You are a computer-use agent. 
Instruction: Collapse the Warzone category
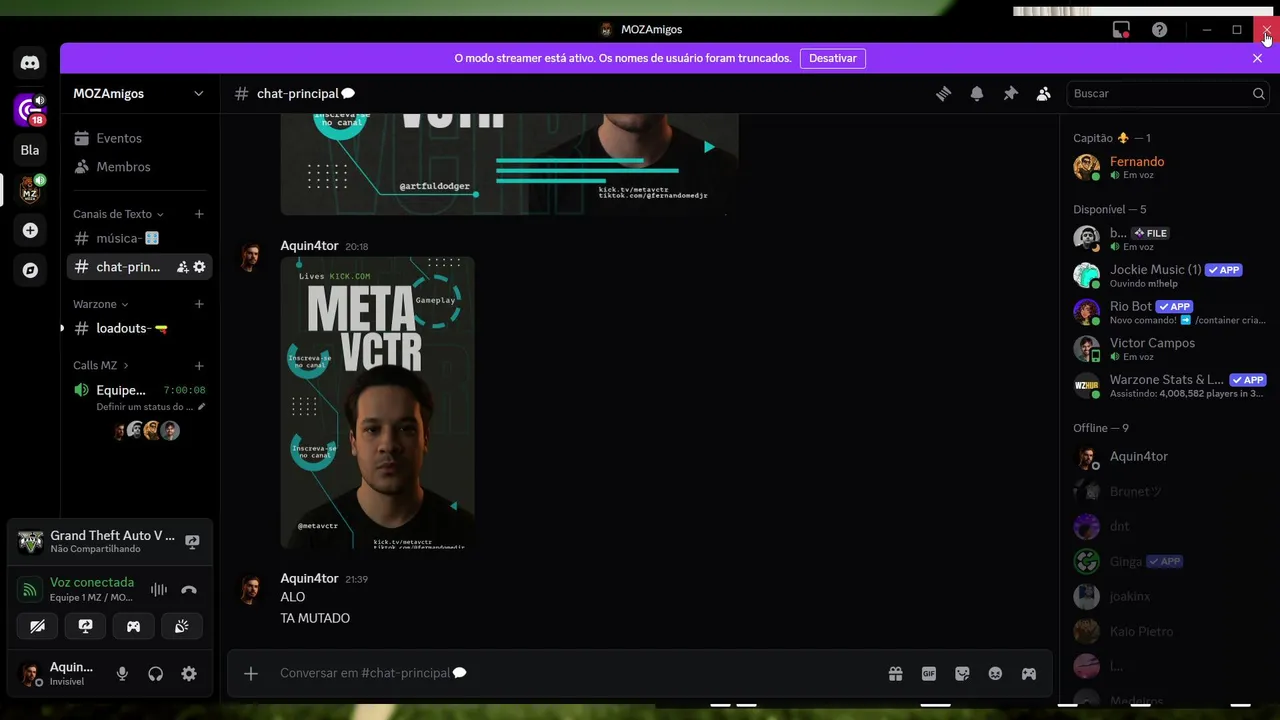[x=100, y=304]
